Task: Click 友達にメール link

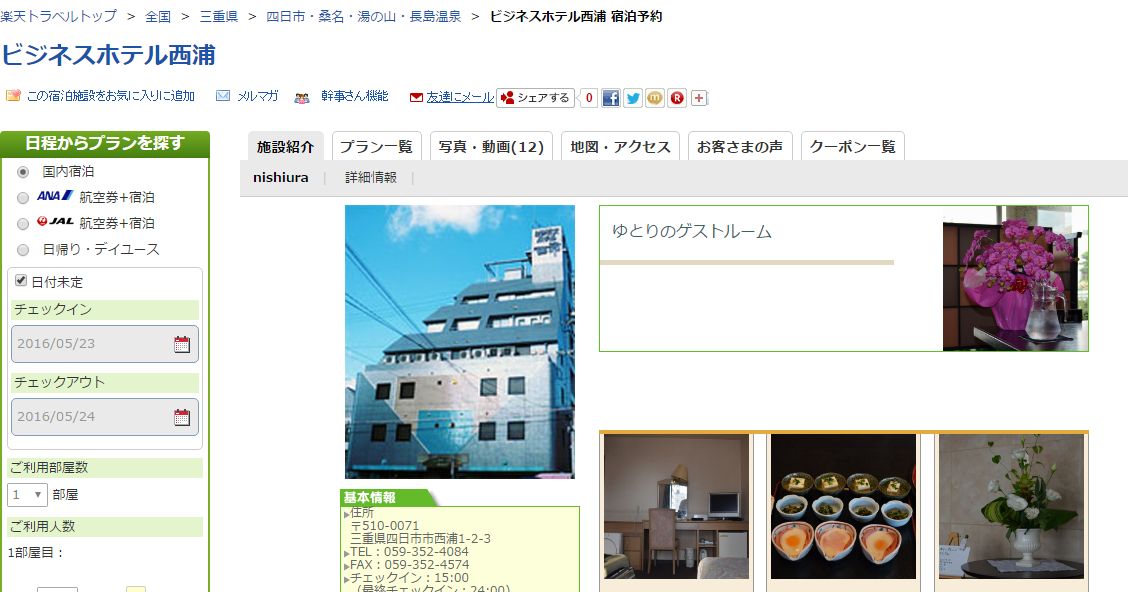Action: coord(460,97)
